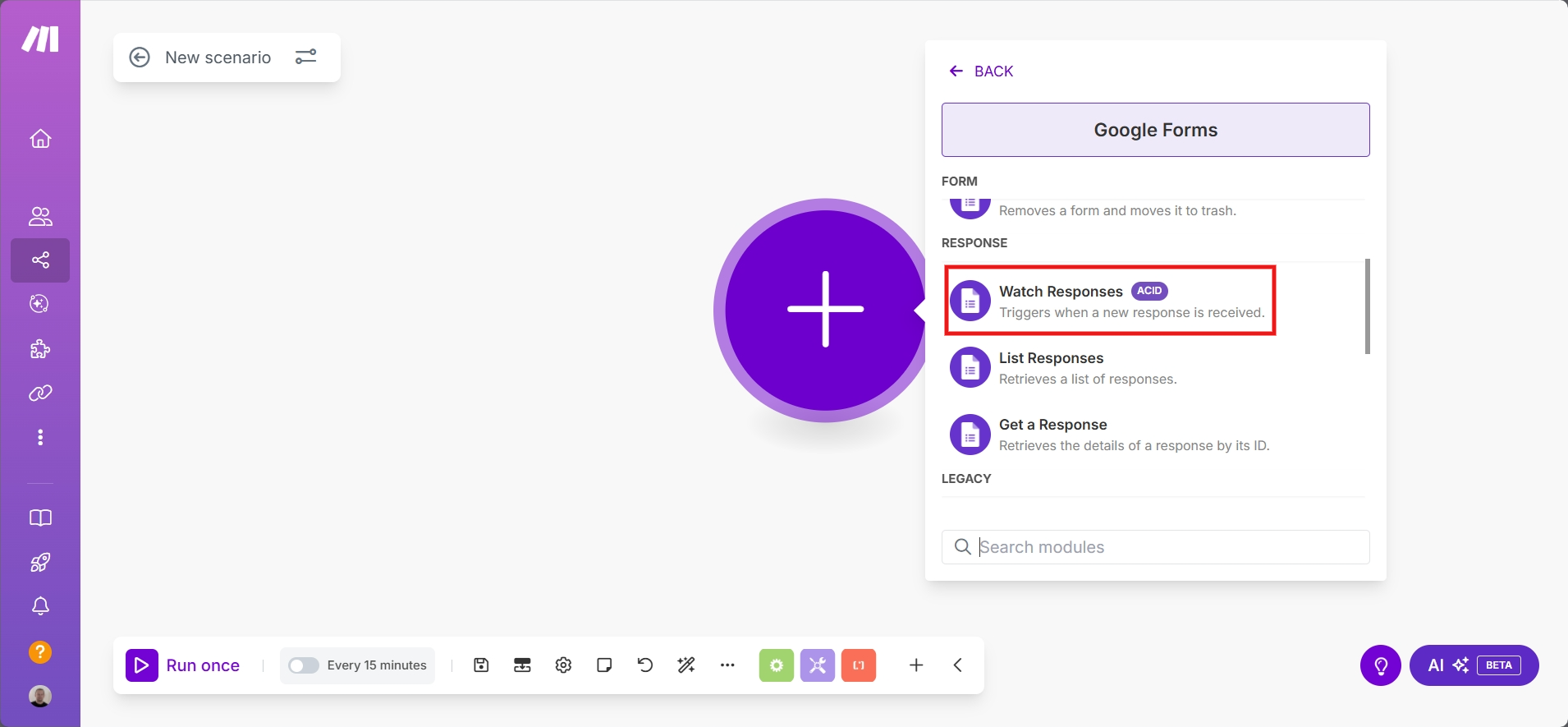Open the orange Text parser button
The image size is (1568, 727).
point(859,665)
